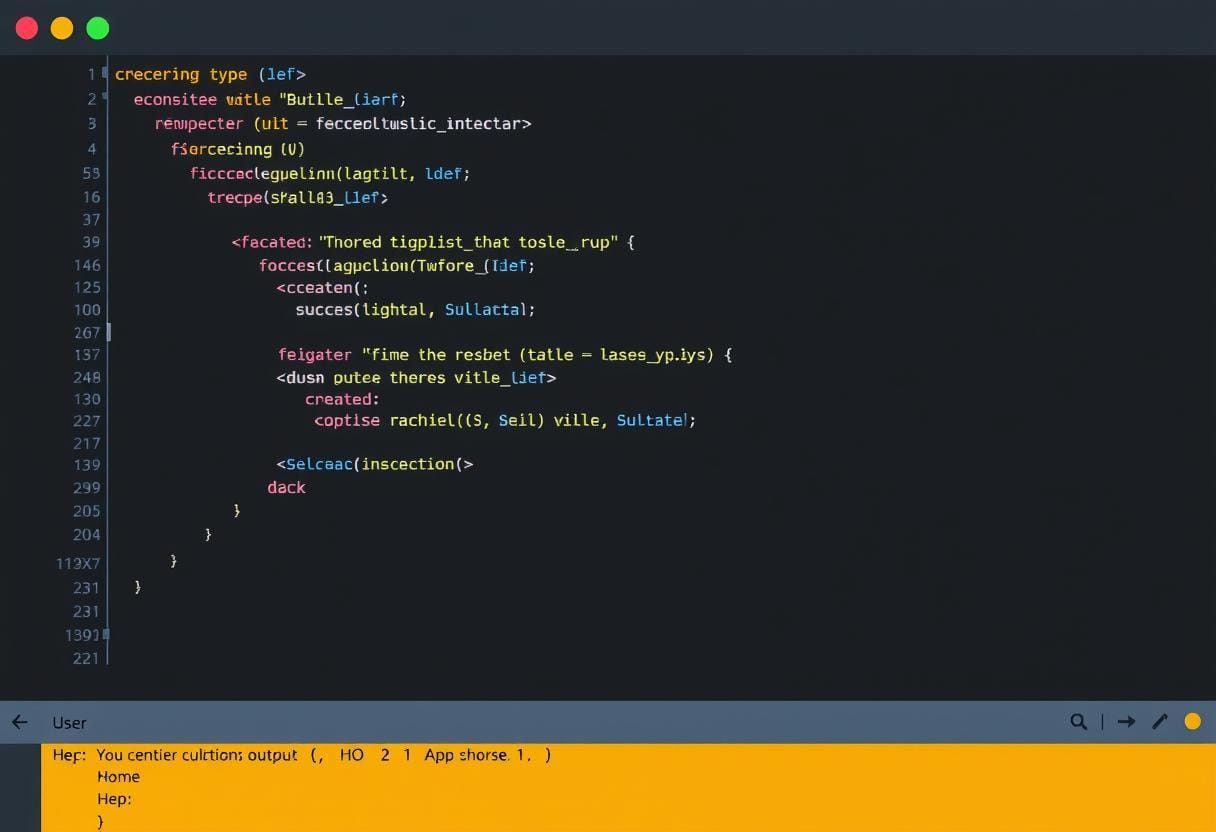Collapse the code block at line 1 marker

pyautogui.click(x=104, y=74)
